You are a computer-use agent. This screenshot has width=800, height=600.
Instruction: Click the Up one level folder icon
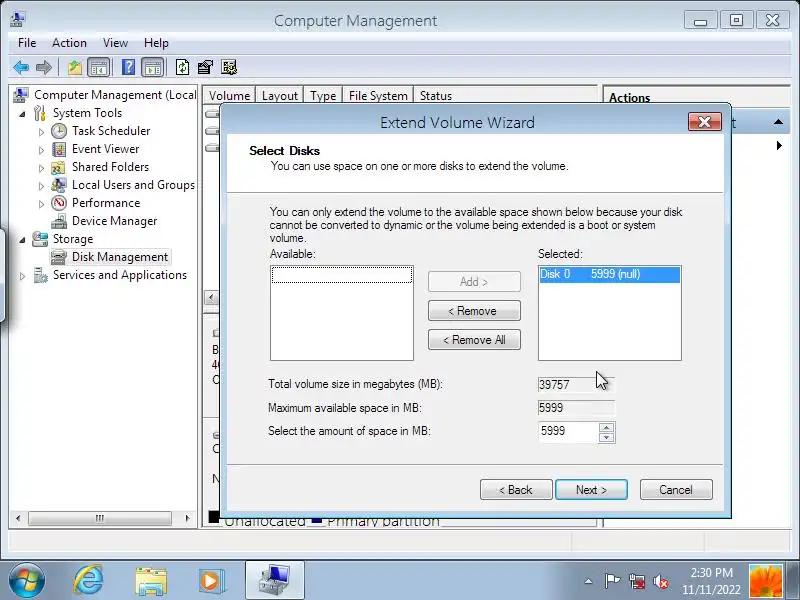75,67
